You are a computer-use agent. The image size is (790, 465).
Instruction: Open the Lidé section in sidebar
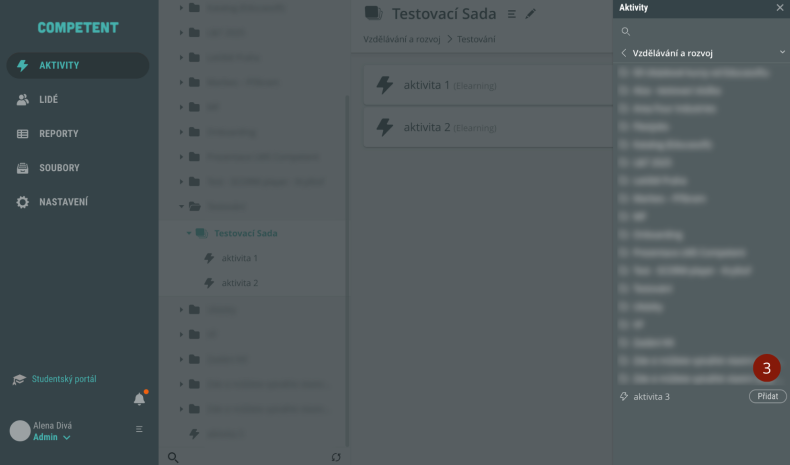48,100
